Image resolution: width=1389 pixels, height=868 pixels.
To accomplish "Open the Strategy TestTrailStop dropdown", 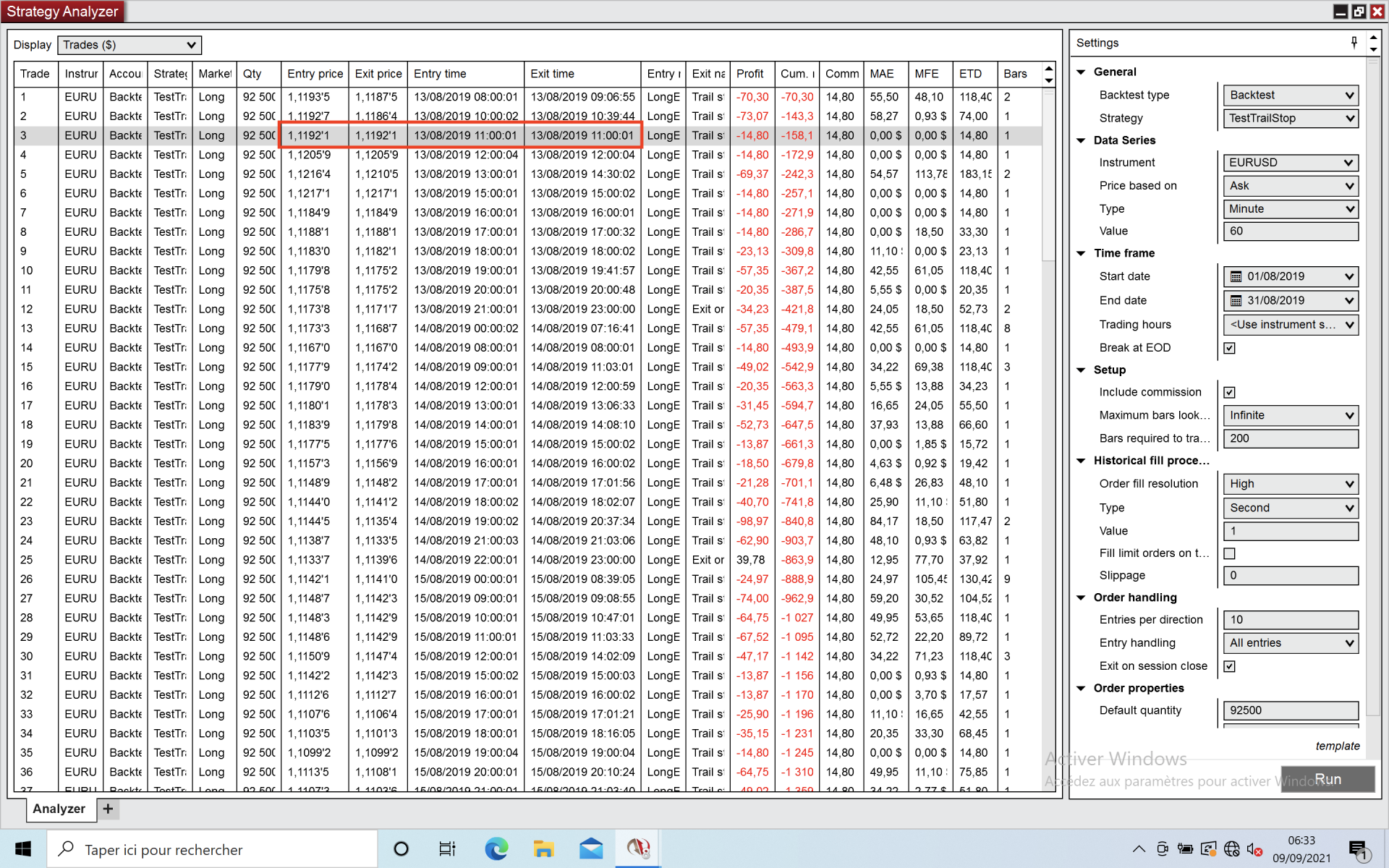I will pos(1290,118).
